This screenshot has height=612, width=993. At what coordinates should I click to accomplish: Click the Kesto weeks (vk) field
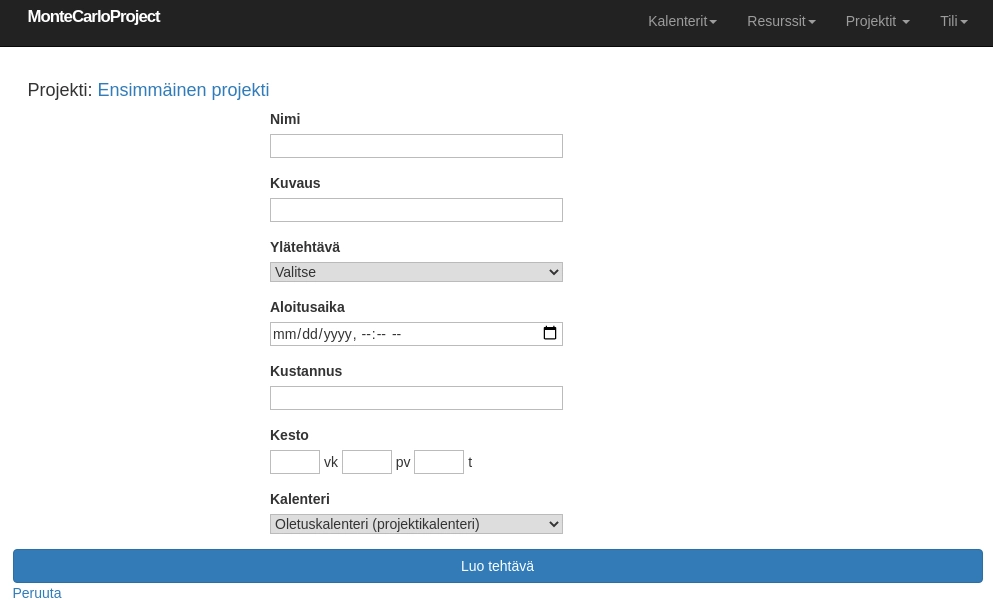coord(294,462)
